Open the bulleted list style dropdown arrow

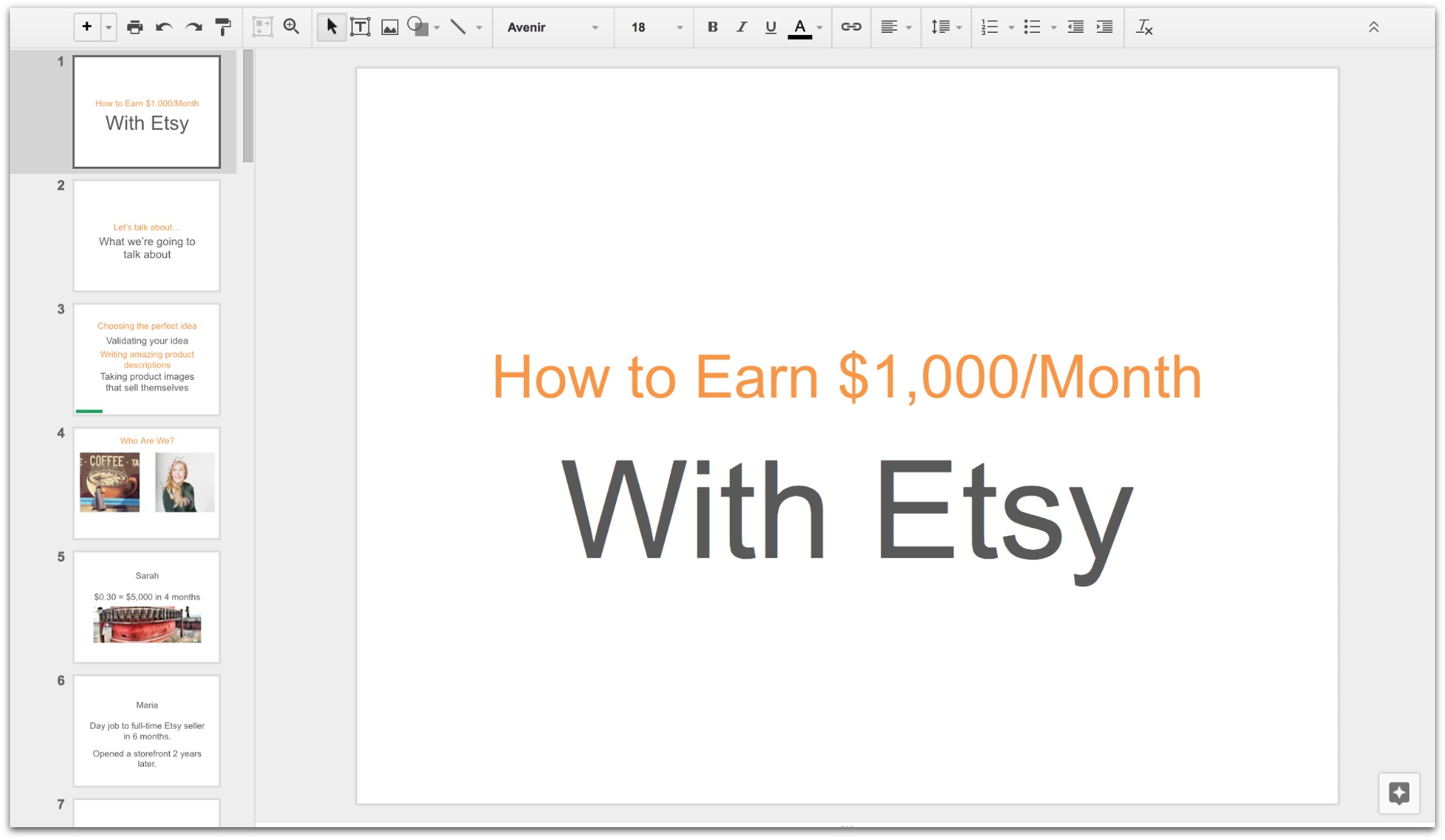1054,28
